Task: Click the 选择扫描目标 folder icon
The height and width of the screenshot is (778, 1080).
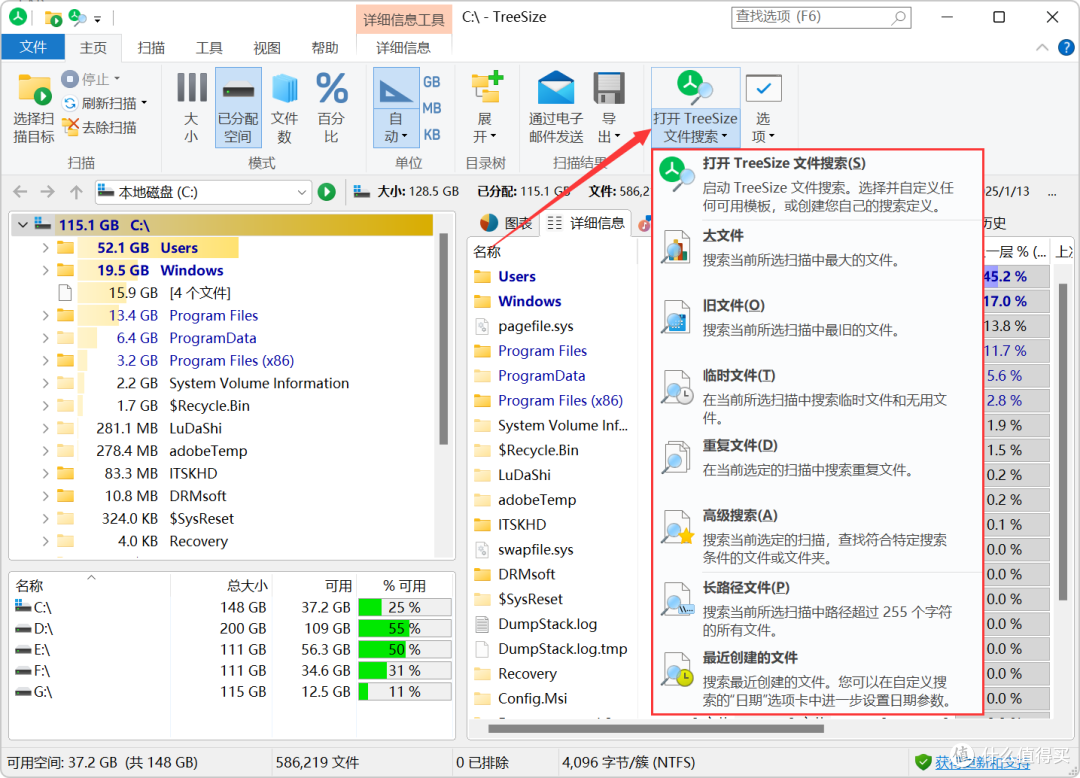Action: point(34,90)
